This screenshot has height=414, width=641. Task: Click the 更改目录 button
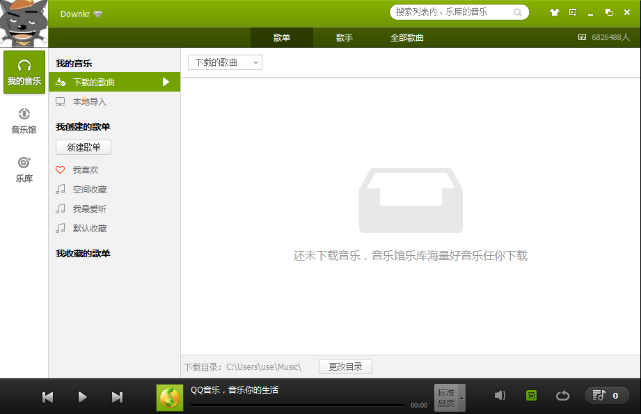click(x=345, y=367)
